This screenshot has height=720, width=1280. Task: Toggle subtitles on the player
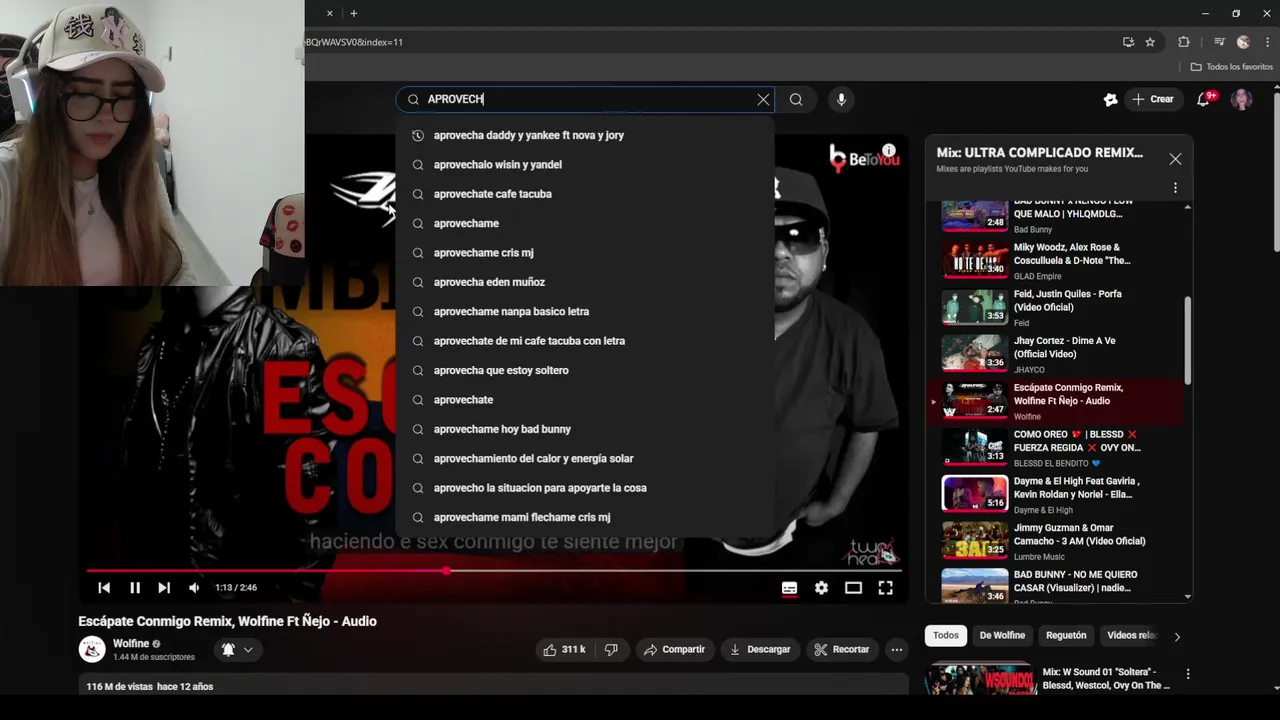point(789,588)
